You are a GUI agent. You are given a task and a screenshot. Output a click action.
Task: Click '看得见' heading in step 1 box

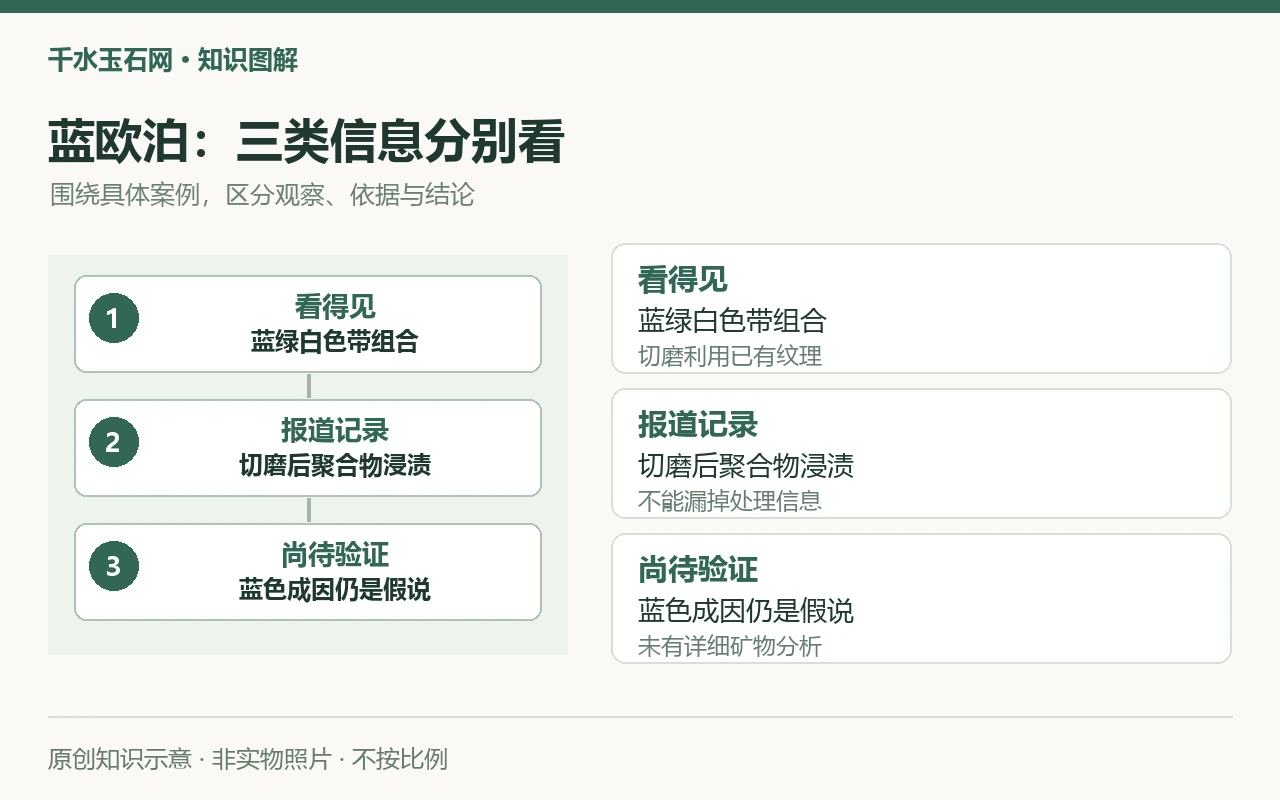pos(335,306)
